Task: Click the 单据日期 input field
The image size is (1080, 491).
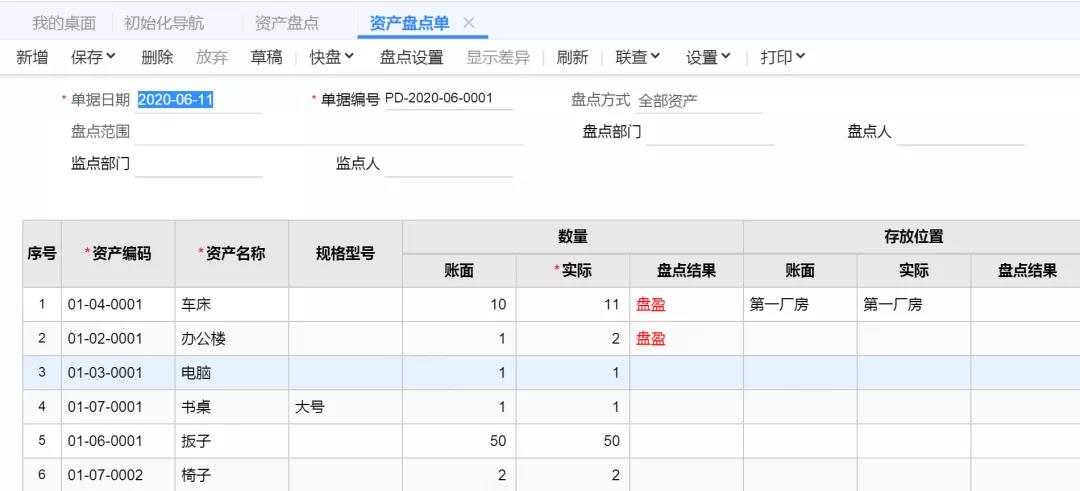Action: tap(198, 100)
